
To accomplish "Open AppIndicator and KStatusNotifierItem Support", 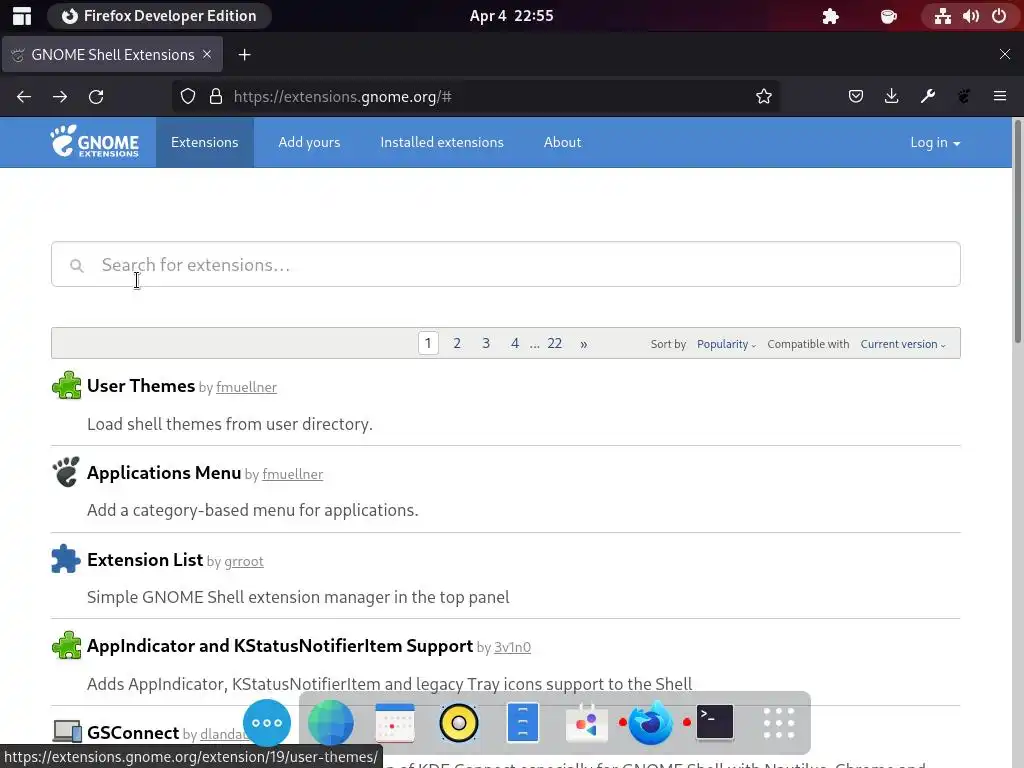I will click(280, 646).
